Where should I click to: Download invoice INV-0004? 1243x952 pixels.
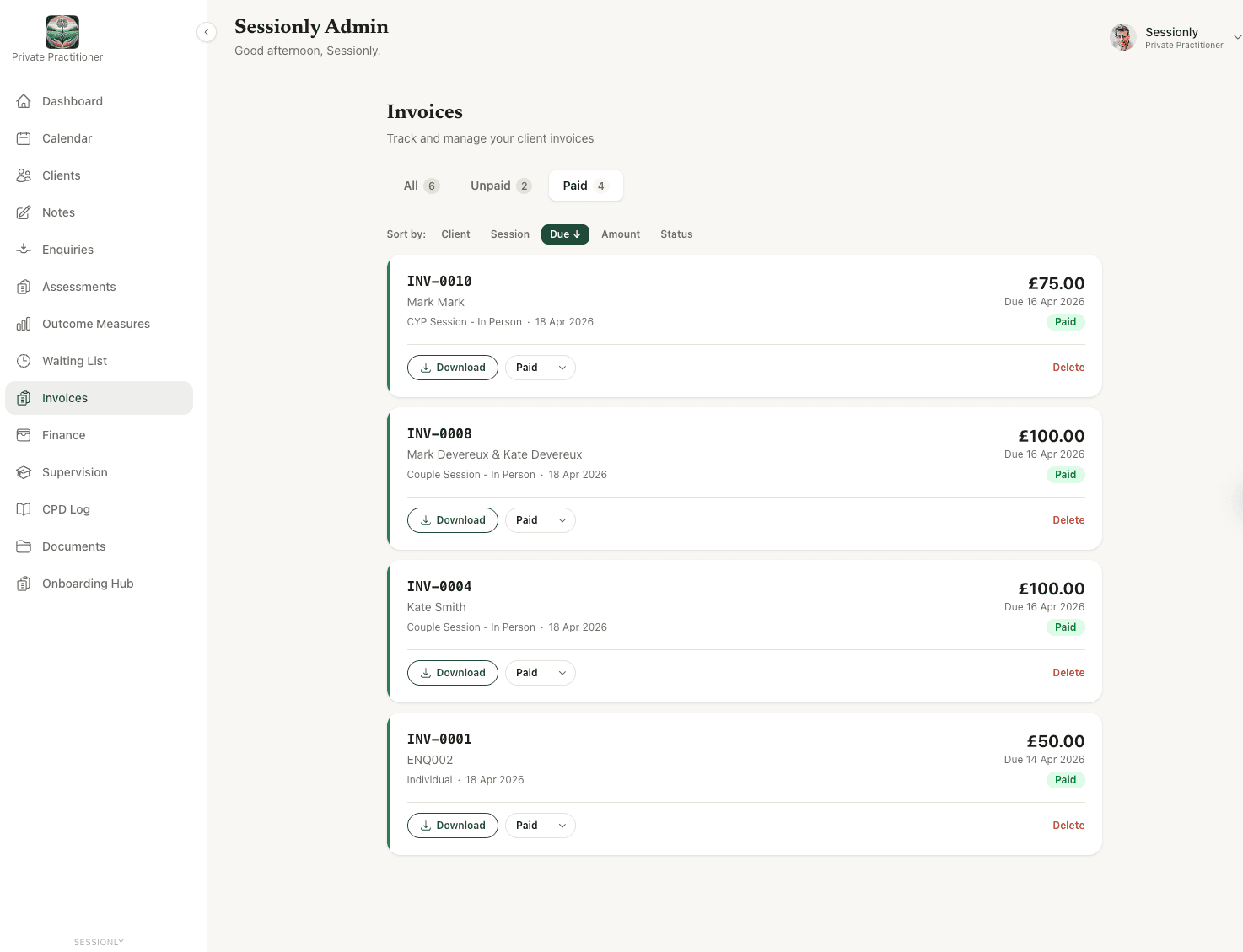453,673
